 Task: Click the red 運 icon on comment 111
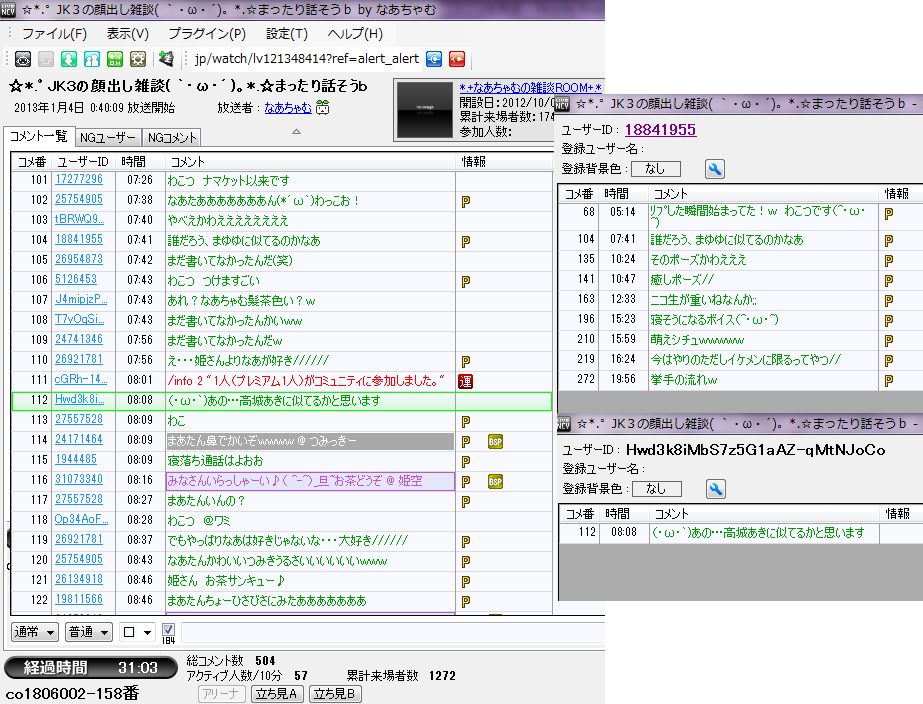465,381
